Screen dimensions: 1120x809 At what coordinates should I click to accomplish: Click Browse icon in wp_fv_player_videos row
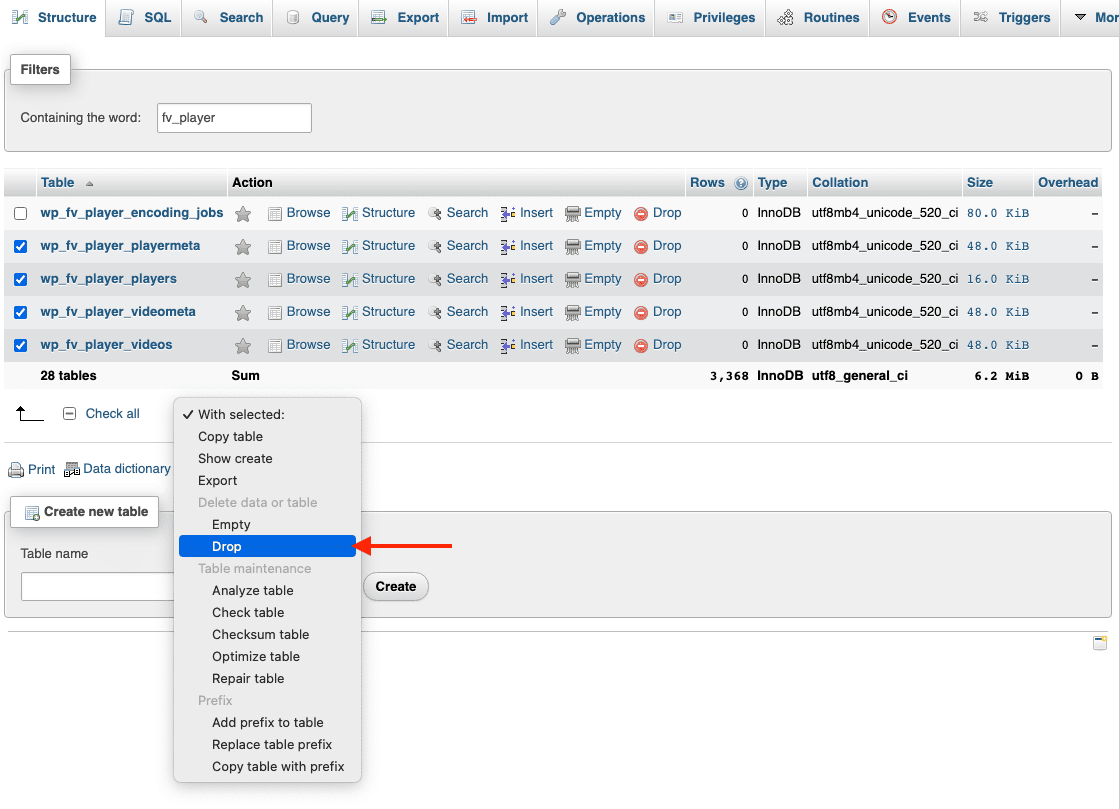(x=275, y=346)
